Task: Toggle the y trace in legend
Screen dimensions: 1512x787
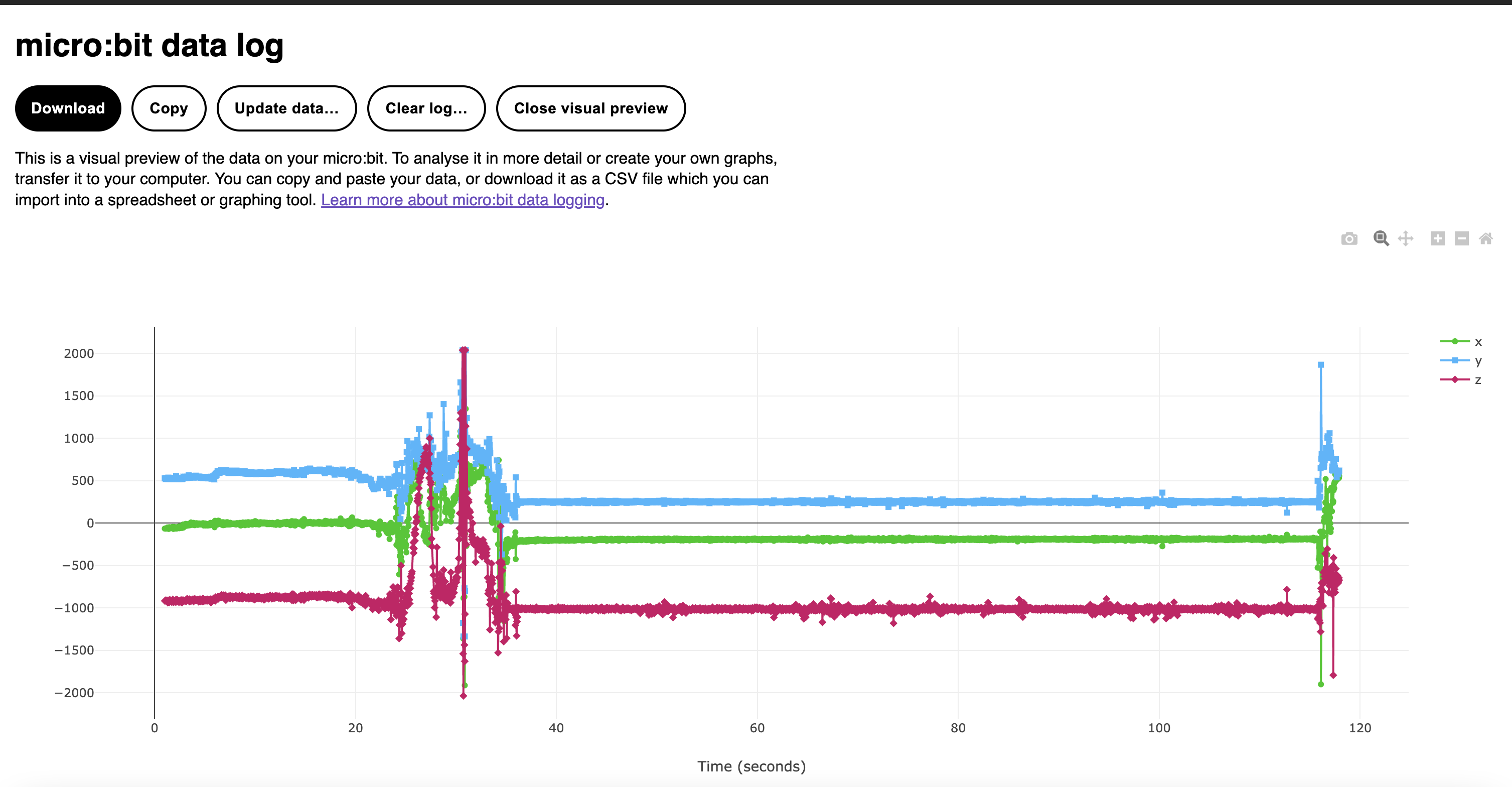Action: (1461, 360)
